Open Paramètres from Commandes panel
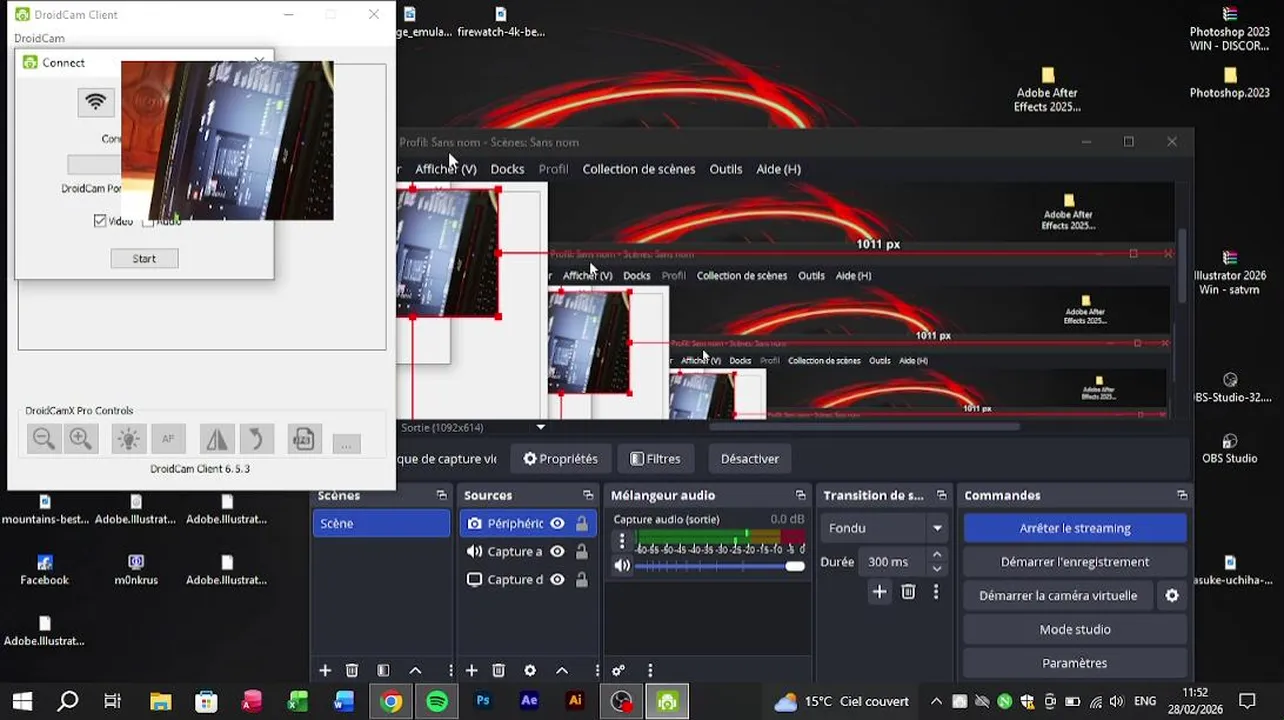This screenshot has height=720, width=1284. coord(1075,663)
